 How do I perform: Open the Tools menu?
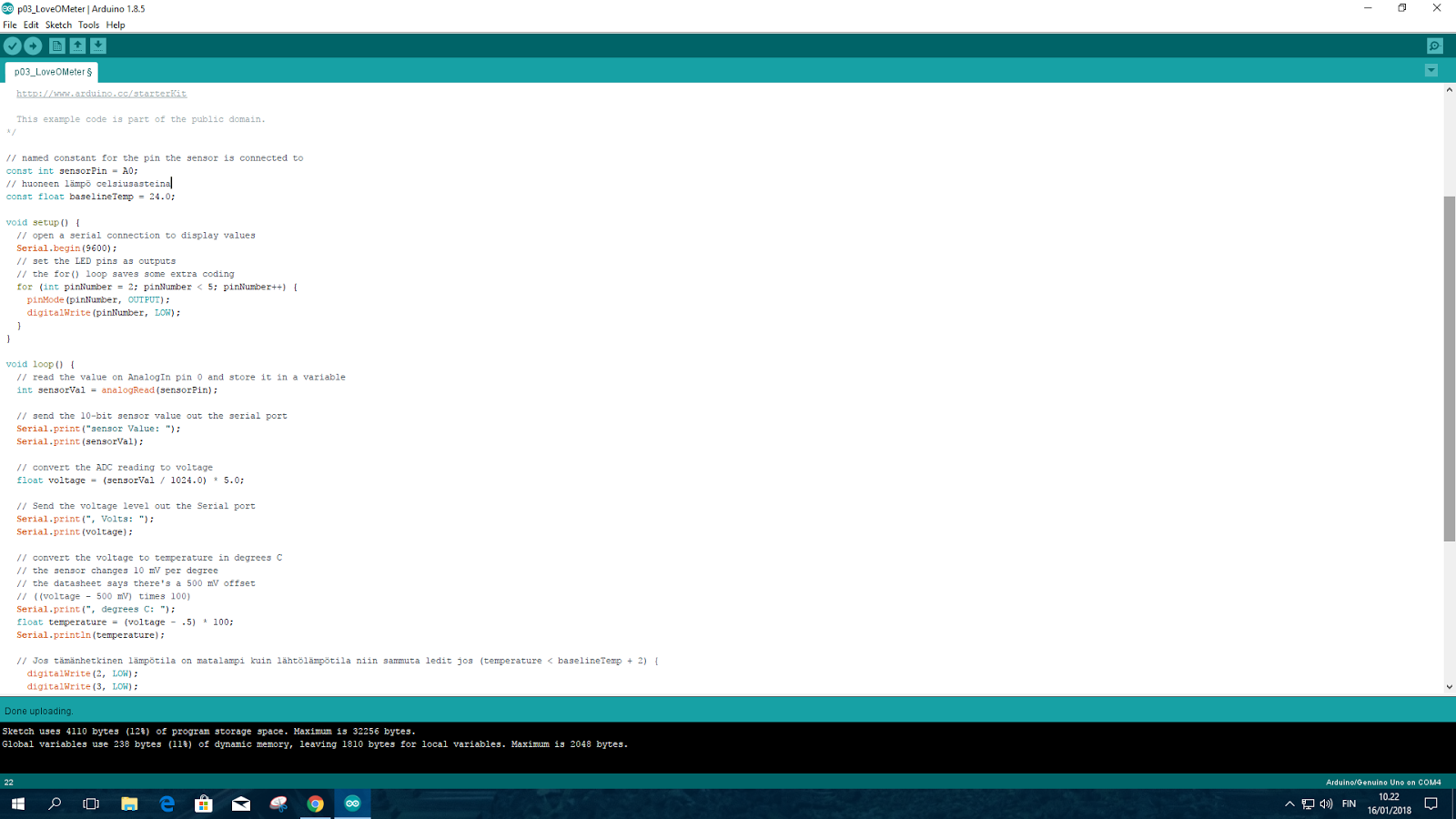88,25
